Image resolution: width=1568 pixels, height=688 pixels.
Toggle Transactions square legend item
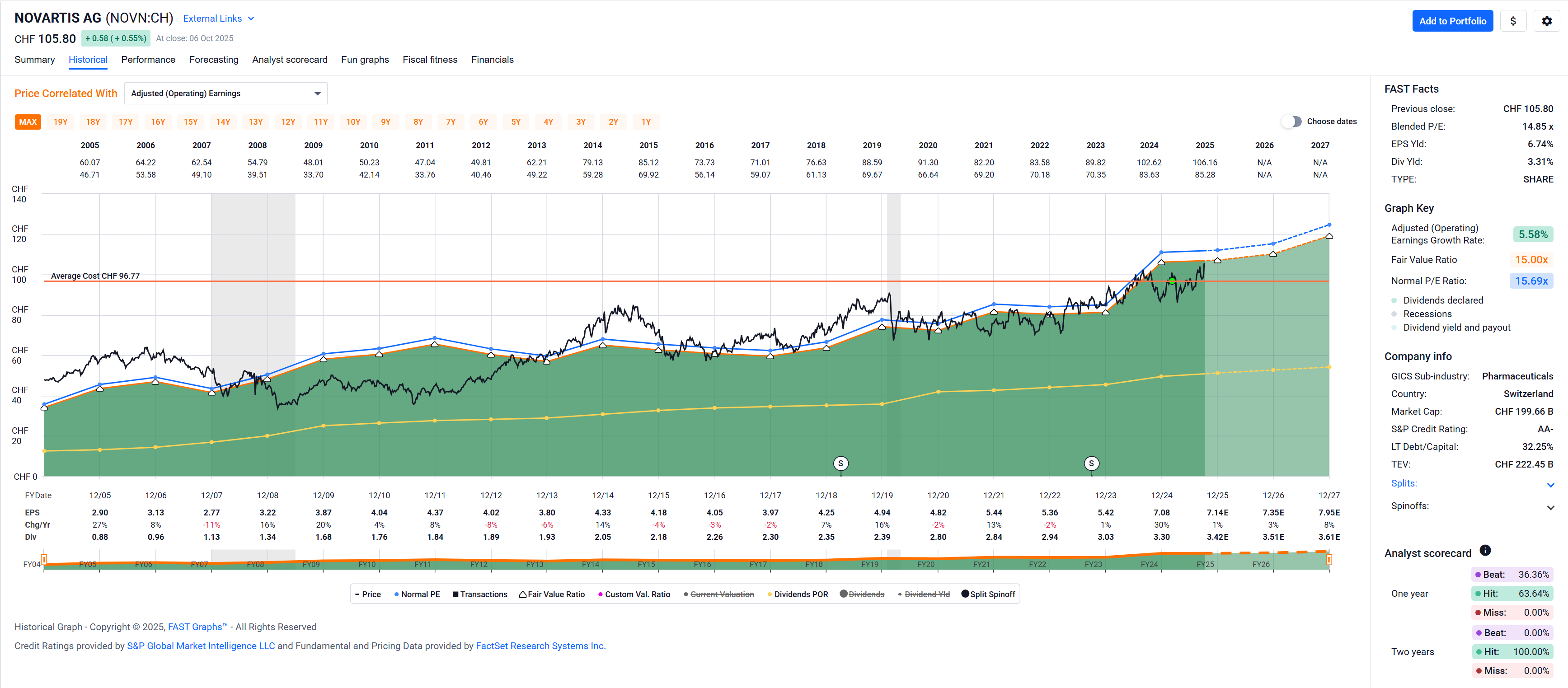455,594
